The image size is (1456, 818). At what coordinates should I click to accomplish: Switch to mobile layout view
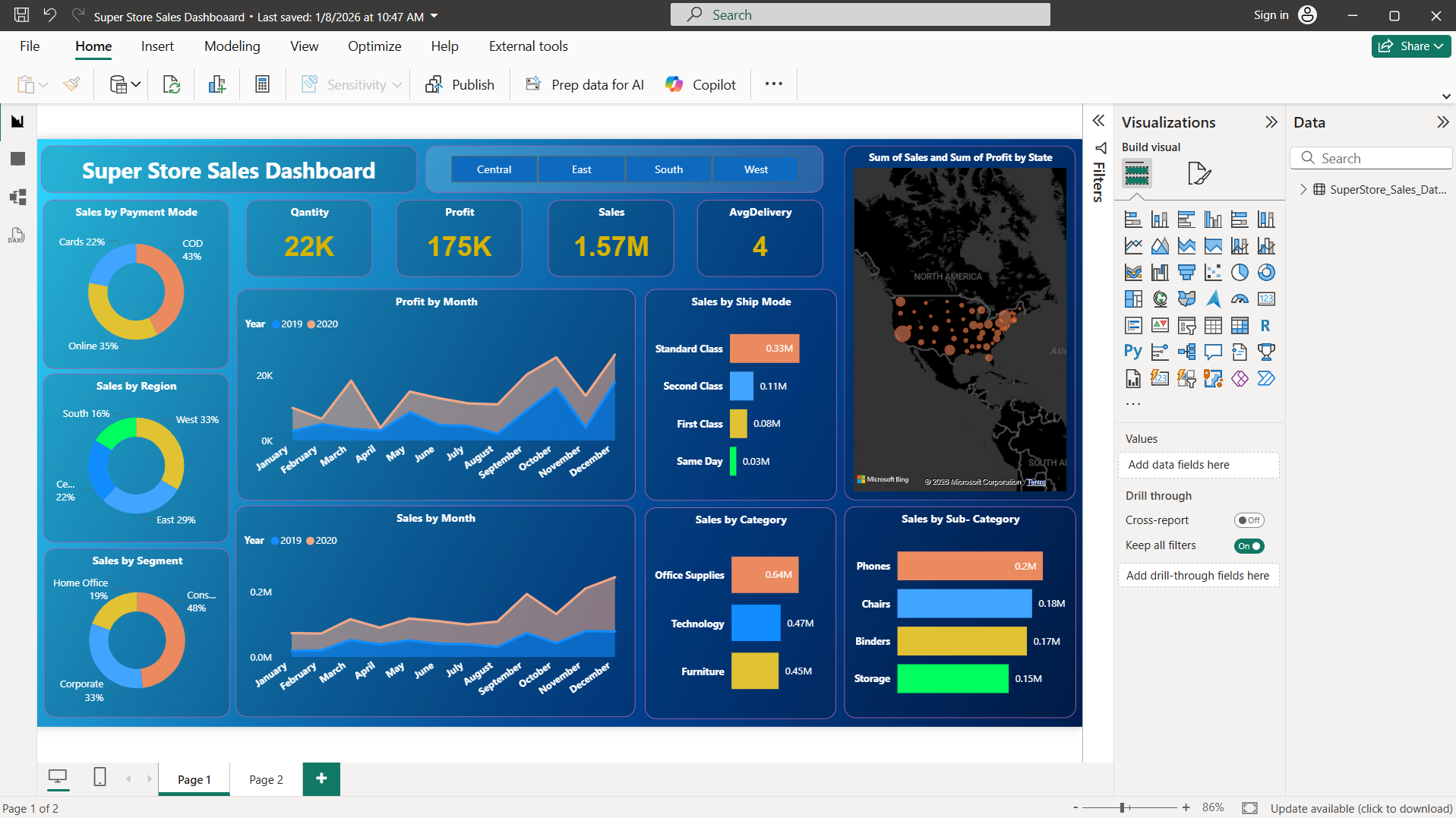pos(99,777)
